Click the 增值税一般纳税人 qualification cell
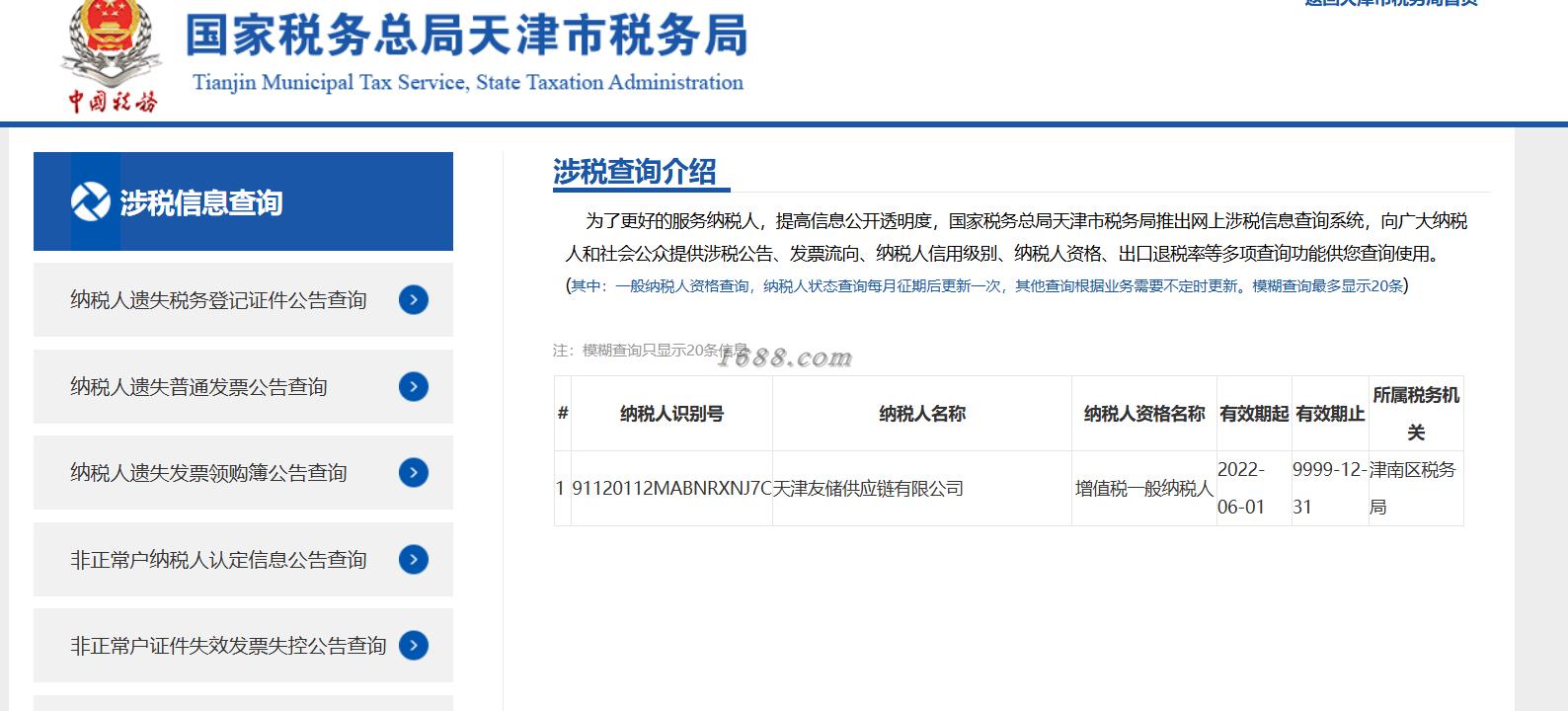This screenshot has width=1568, height=711. (x=1144, y=489)
